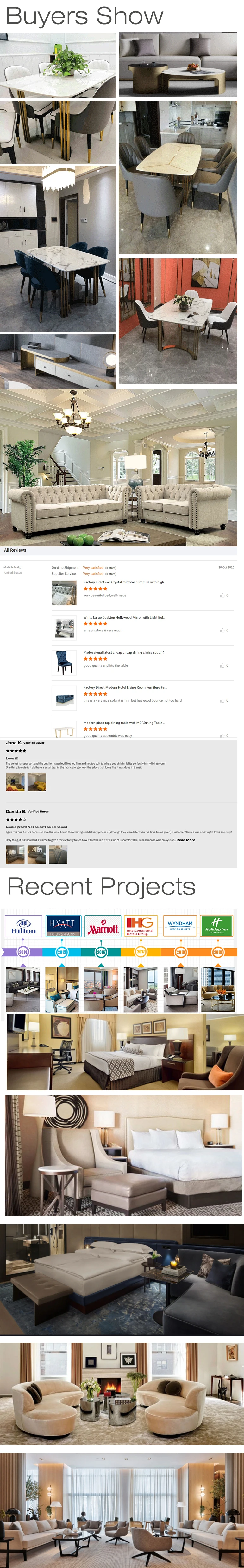
Task: Click the Holiday Inn logo
Action: [217, 926]
